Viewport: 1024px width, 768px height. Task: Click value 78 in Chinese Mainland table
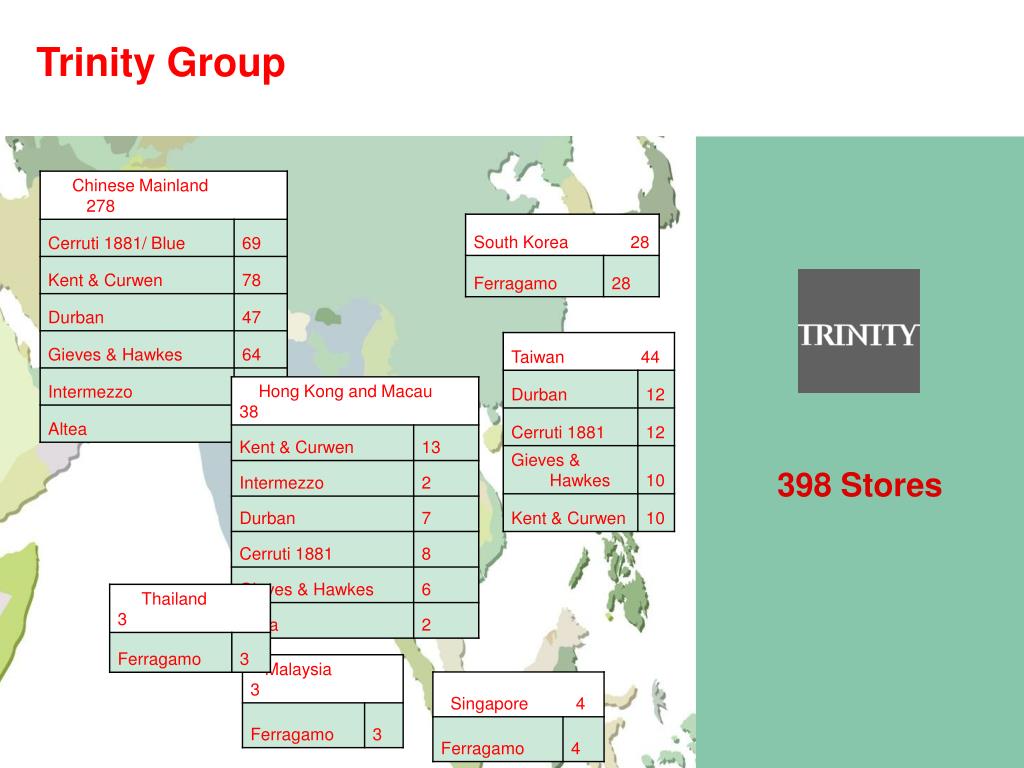261,275
